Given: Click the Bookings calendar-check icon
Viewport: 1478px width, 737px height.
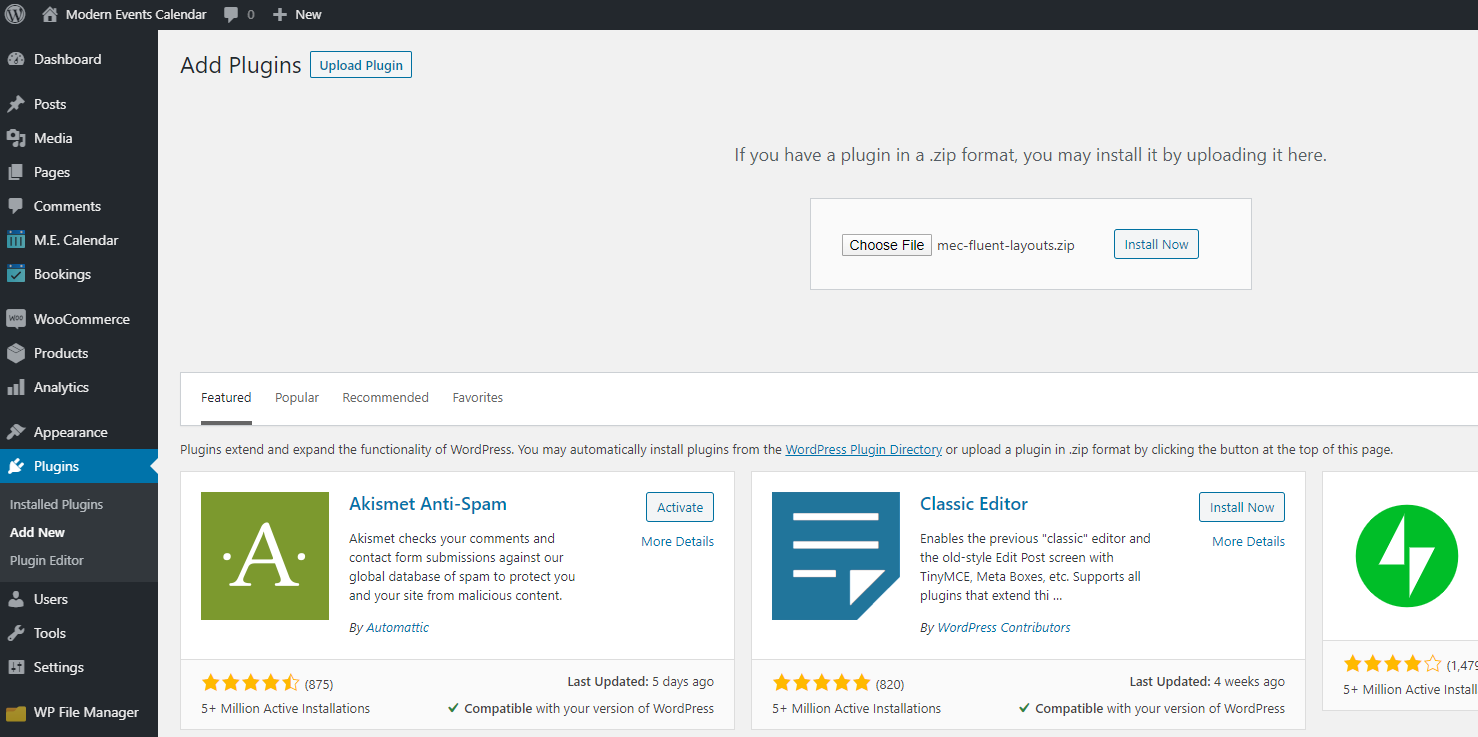Looking at the screenshot, I should pyautogui.click(x=16, y=274).
